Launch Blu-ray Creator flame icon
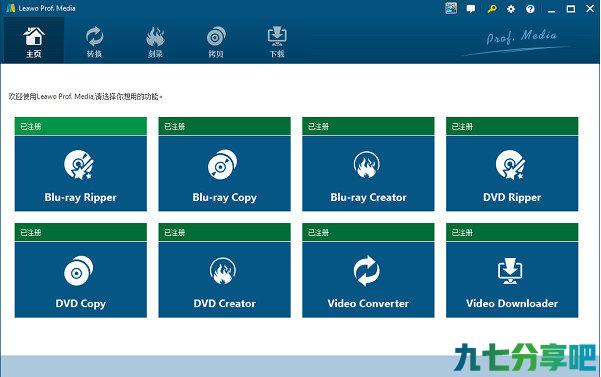 (x=367, y=165)
